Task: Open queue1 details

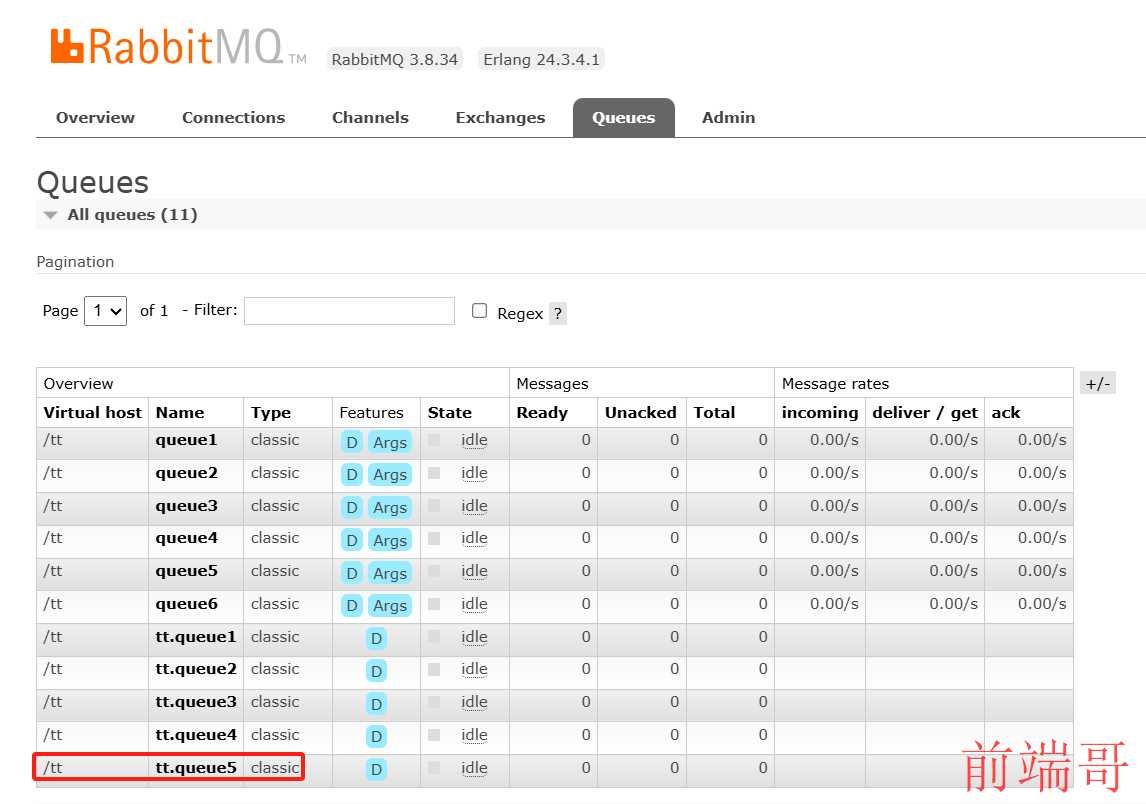Action: tap(186, 440)
